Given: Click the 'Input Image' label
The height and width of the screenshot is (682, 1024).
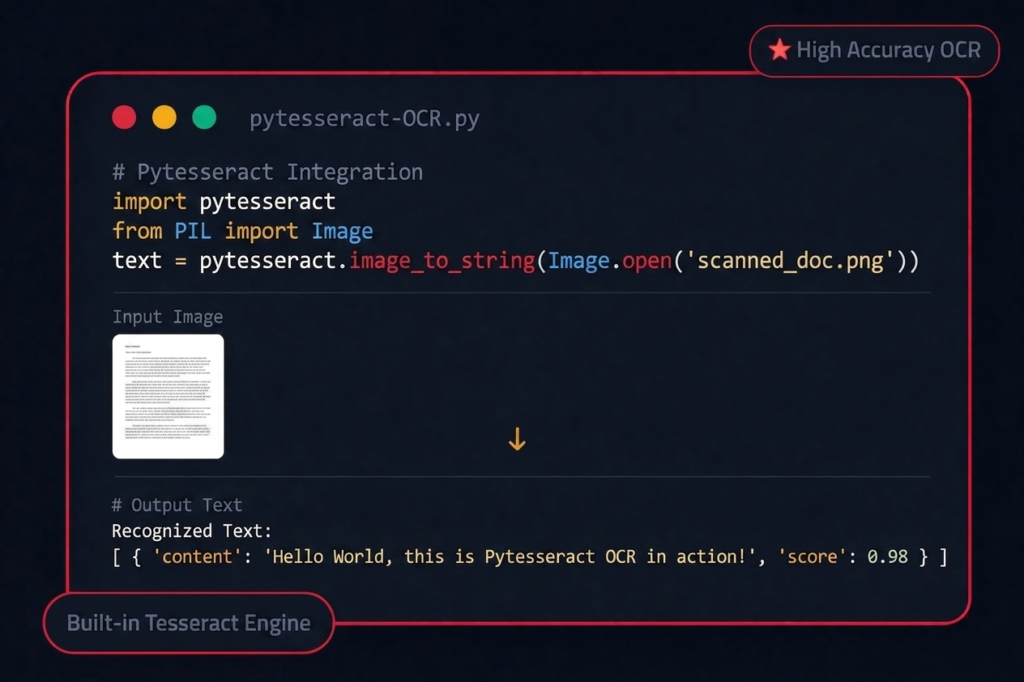Looking at the screenshot, I should [168, 317].
